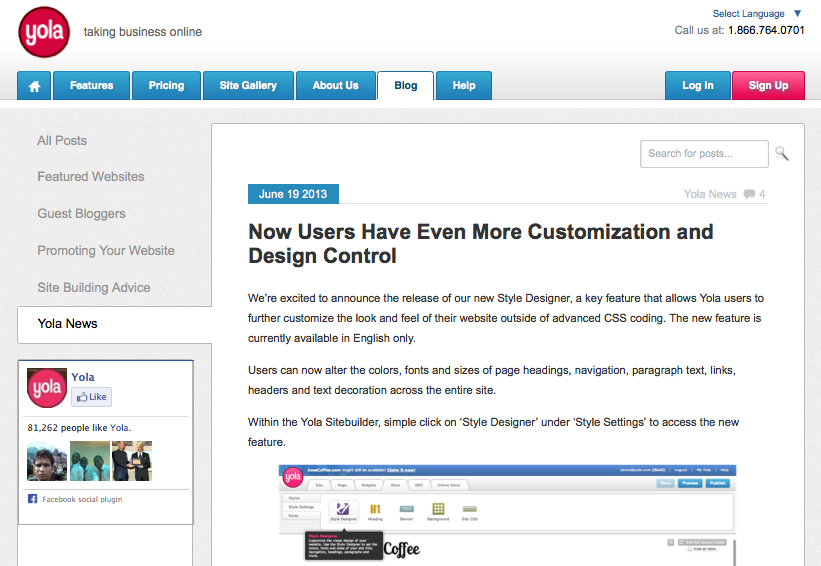
Task: Click the Yola News post tag
Action: click(x=709, y=194)
